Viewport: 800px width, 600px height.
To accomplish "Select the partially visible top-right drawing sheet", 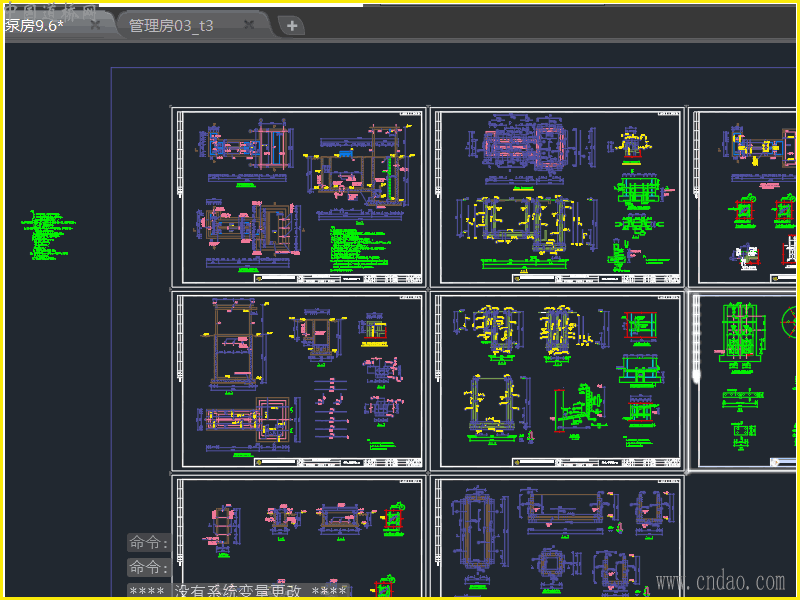I will click(742, 197).
